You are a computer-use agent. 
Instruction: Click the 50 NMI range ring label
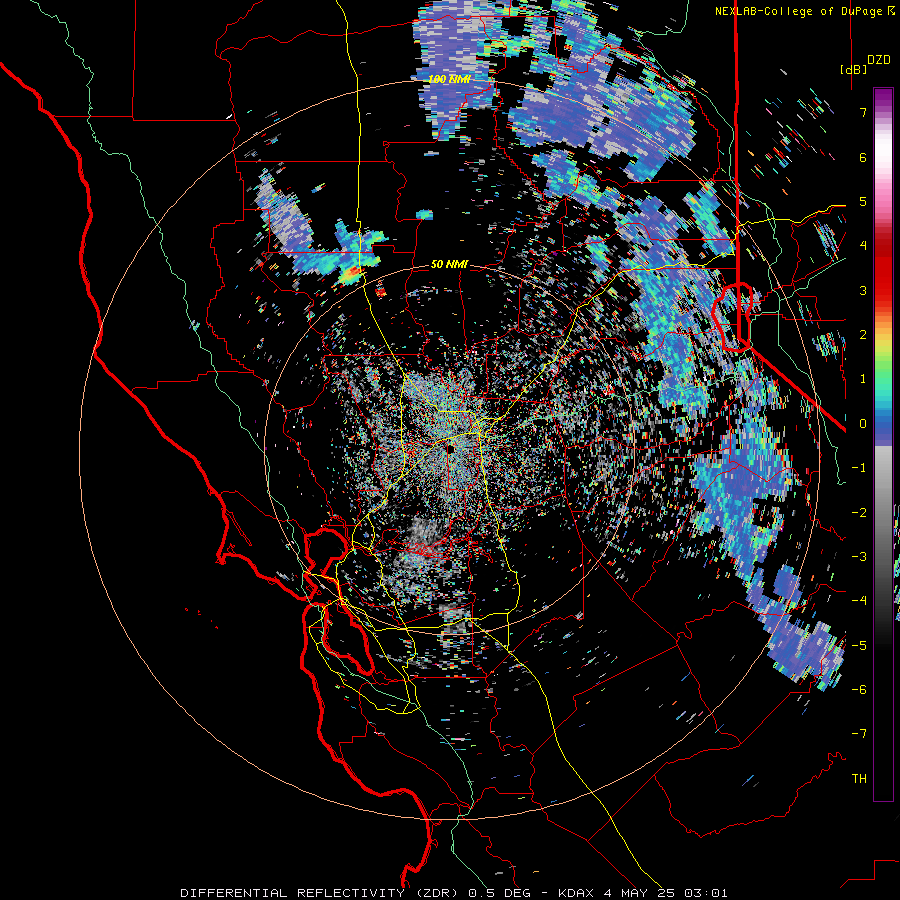click(x=449, y=264)
